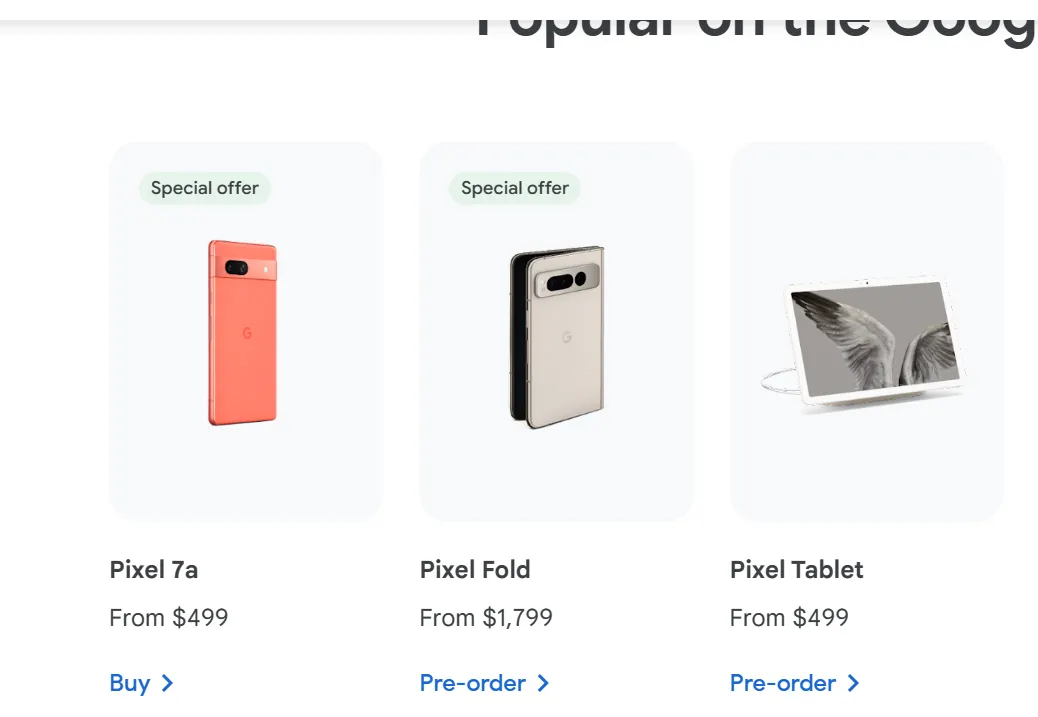Image resolution: width=1038 pixels, height=717 pixels.
Task: Click the chevron beside Pixel Fold Pre-order
Action: coord(543,683)
